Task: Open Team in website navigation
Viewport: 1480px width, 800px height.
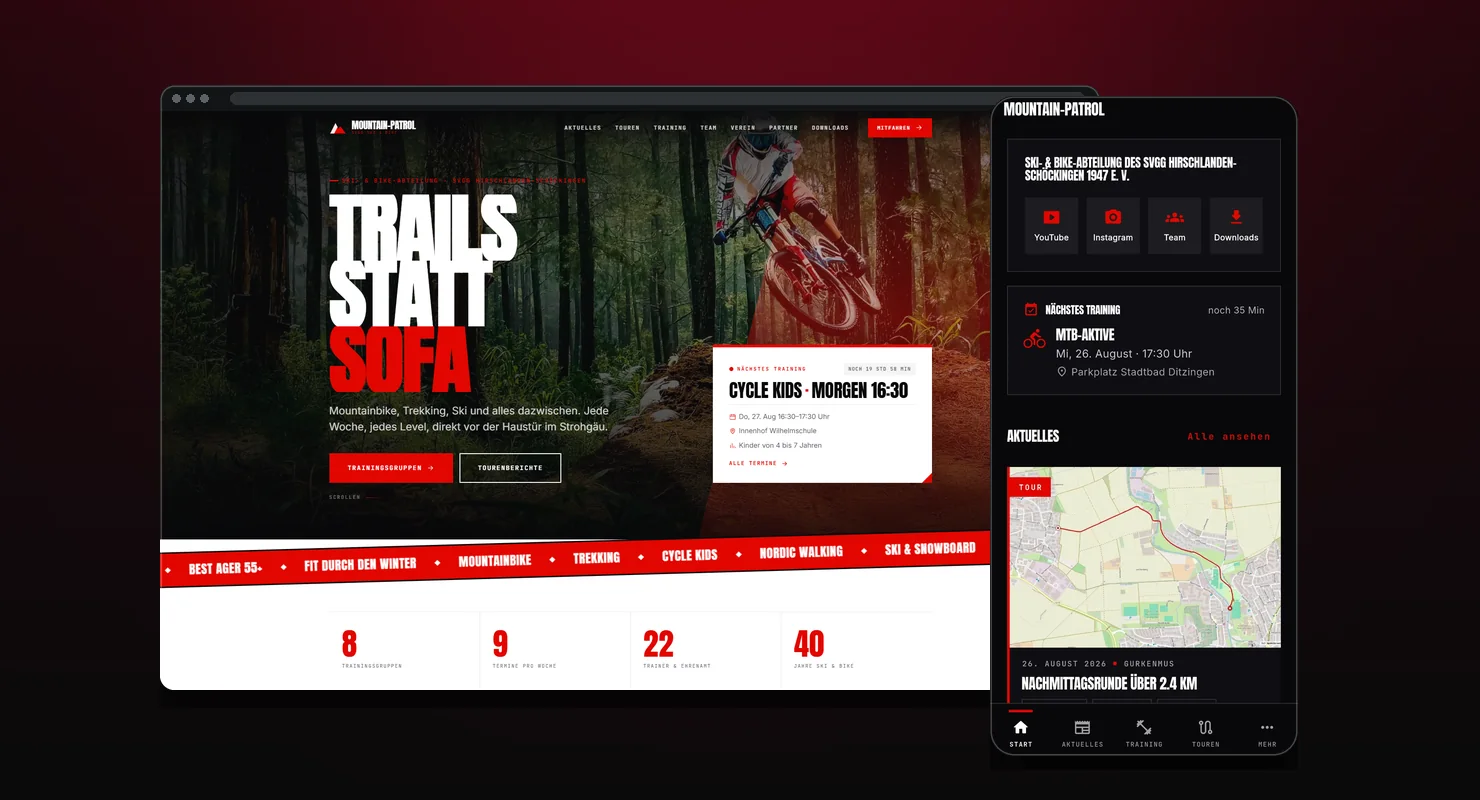Action: click(708, 128)
